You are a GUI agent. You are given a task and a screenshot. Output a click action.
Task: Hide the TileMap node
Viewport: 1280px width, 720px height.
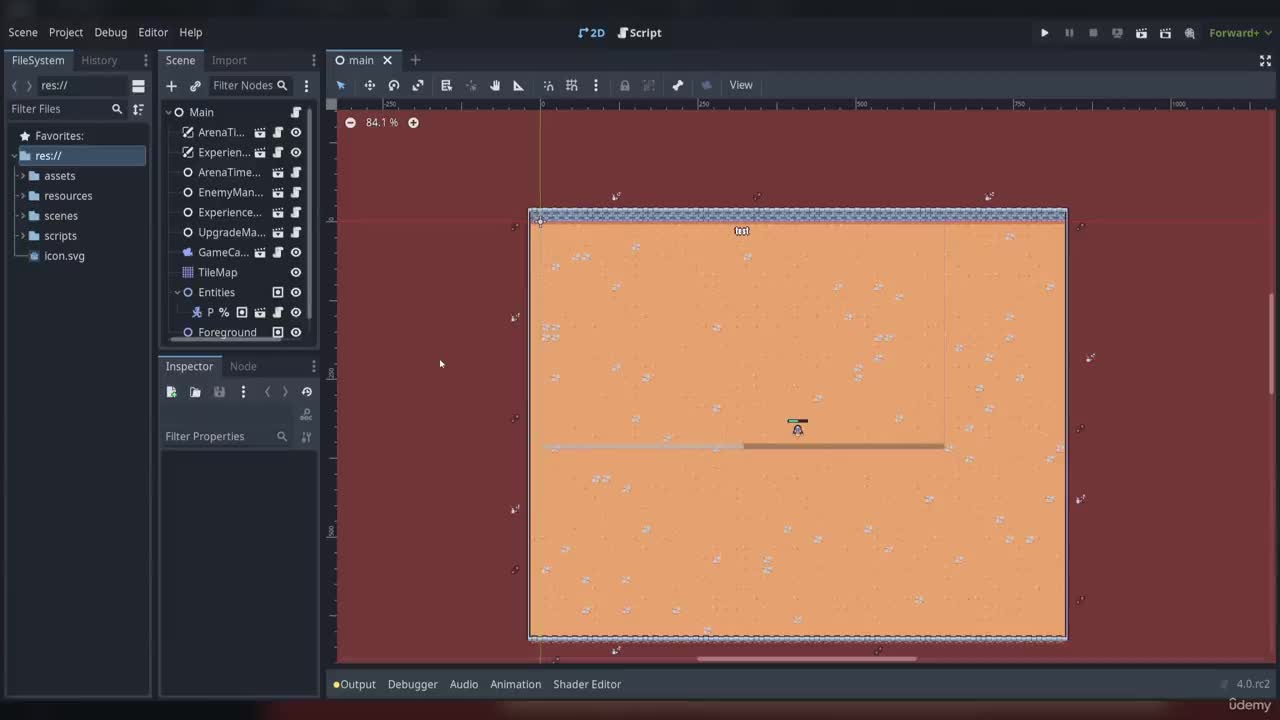pyautogui.click(x=296, y=272)
